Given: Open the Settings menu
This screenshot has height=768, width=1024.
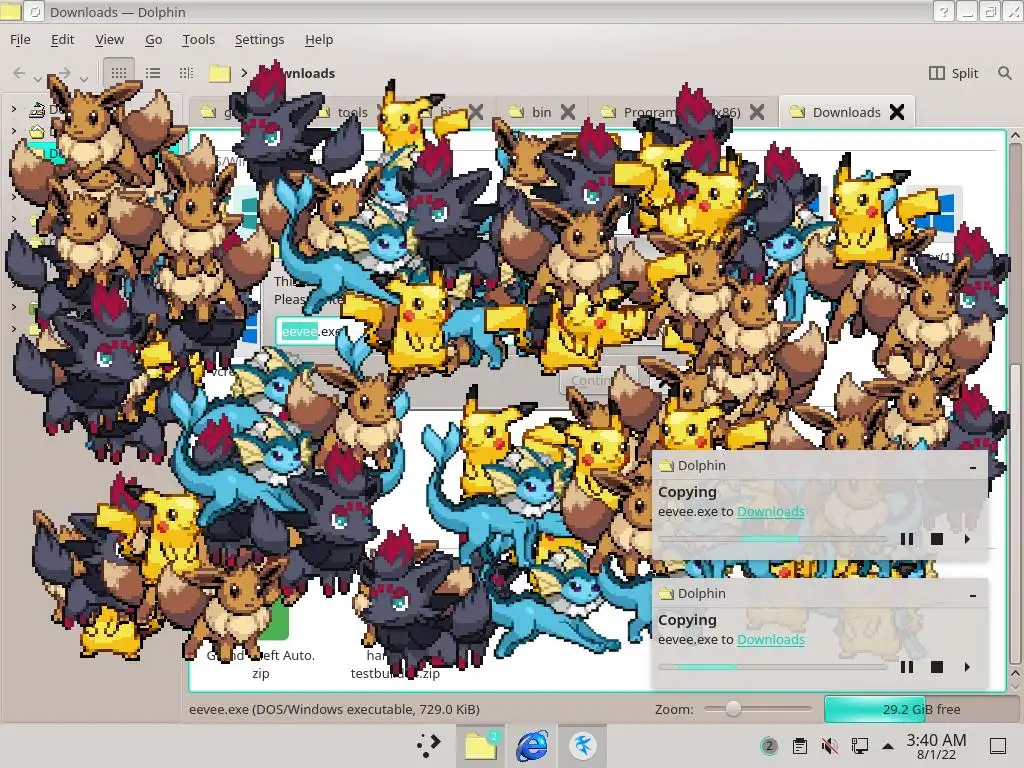Looking at the screenshot, I should pyautogui.click(x=259, y=39).
